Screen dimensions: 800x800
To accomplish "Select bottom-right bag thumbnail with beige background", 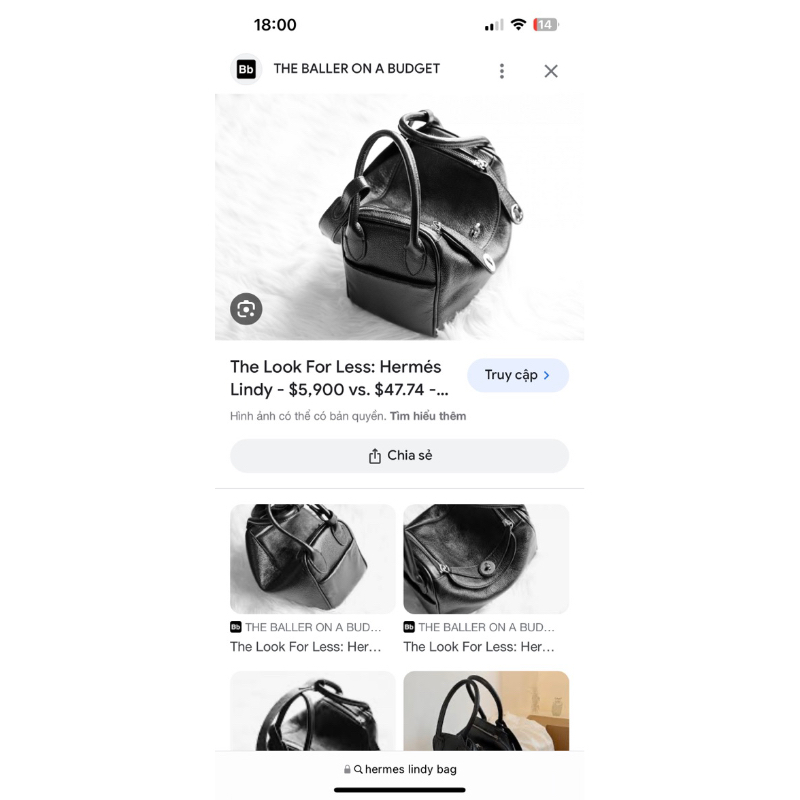I will [486, 711].
